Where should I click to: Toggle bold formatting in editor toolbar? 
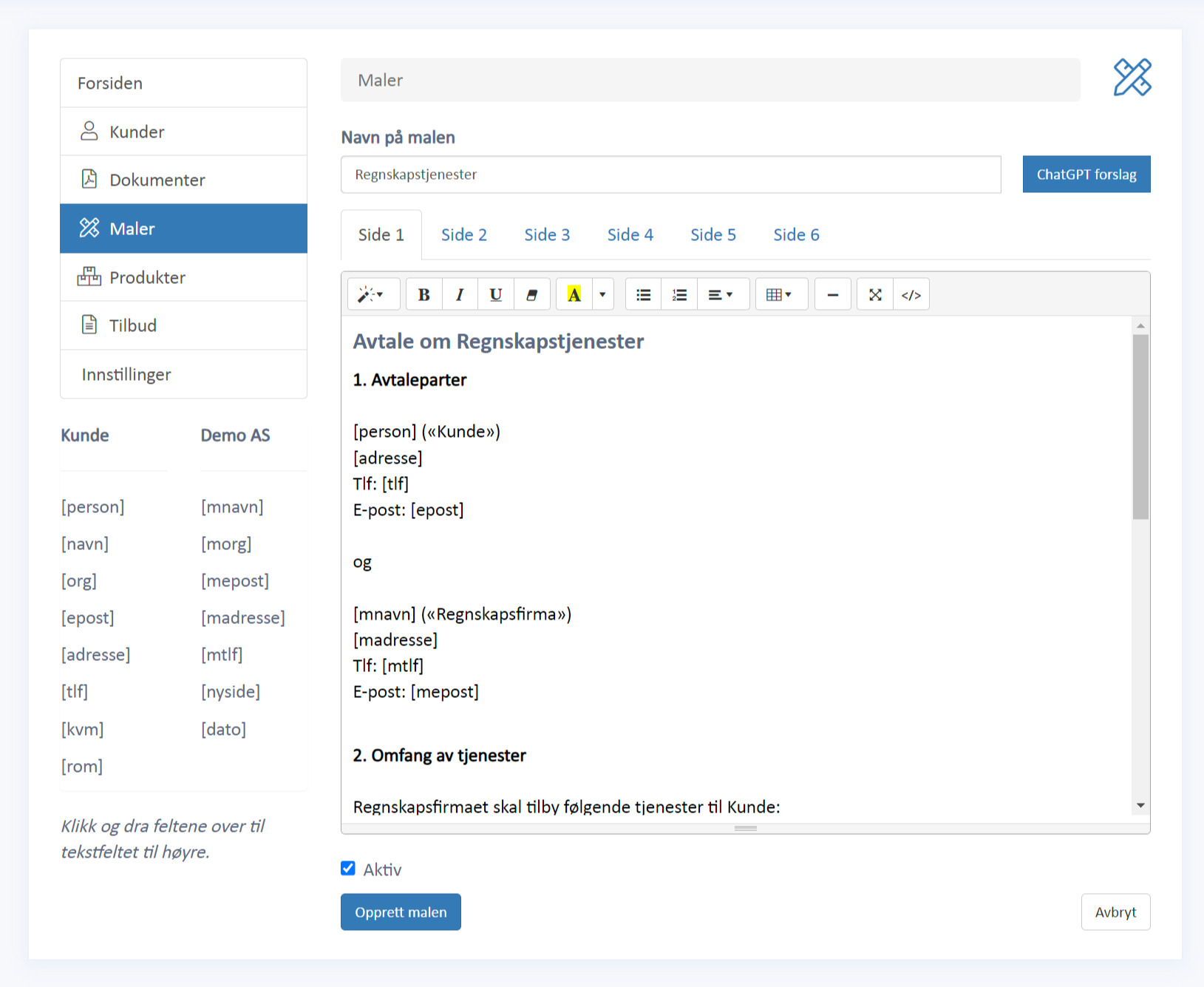pyautogui.click(x=424, y=295)
